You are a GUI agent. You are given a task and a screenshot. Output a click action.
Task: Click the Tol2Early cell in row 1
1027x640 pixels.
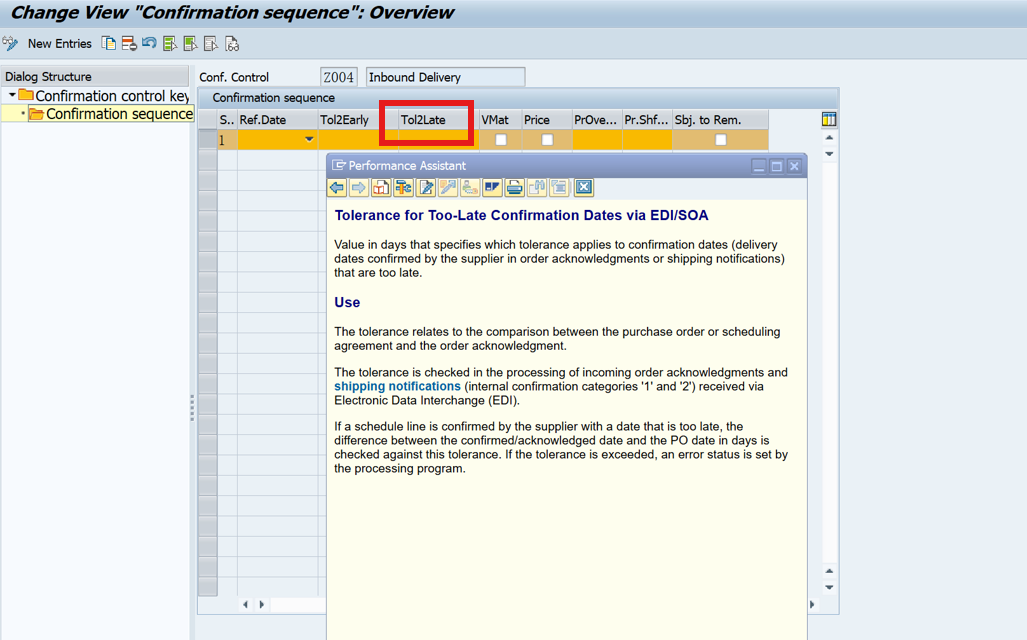pos(358,140)
